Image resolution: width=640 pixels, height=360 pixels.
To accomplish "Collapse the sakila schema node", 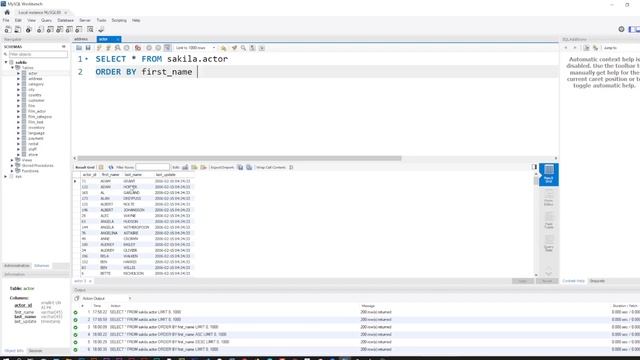I will [x=6, y=62].
